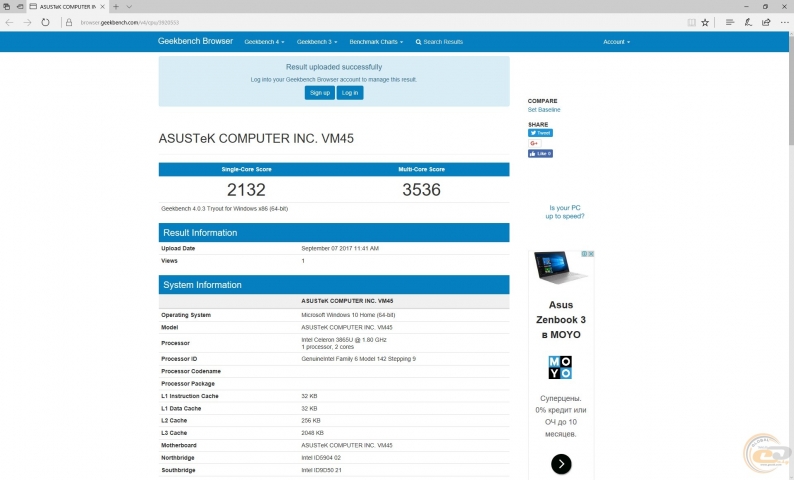The image size is (794, 480).
Task: Click the Set Baseline link
Action: [544, 110]
